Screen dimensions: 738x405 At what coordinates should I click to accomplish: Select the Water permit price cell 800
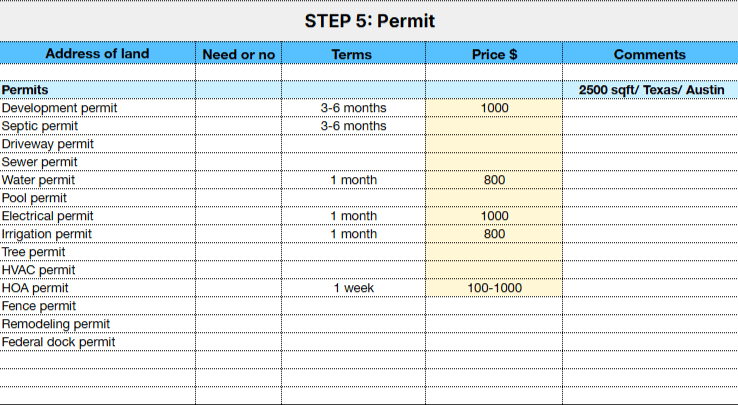coord(494,180)
